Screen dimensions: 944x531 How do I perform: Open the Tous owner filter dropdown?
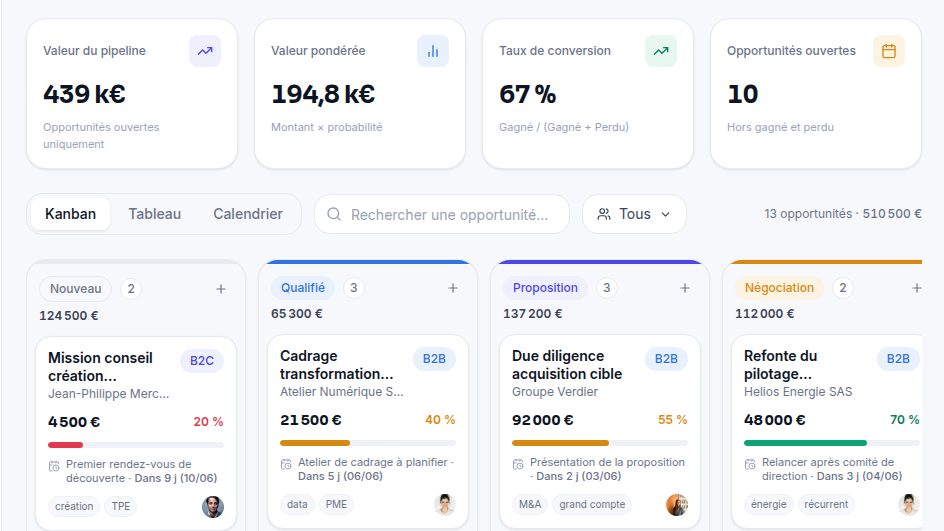click(x=634, y=214)
